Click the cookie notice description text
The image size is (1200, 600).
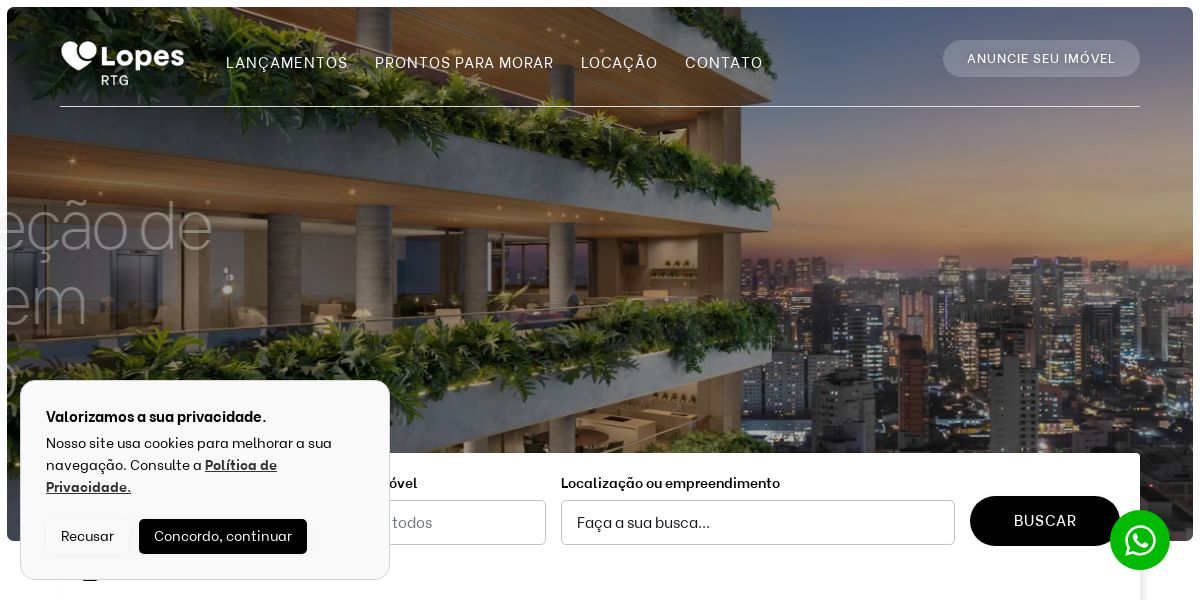tap(189, 465)
